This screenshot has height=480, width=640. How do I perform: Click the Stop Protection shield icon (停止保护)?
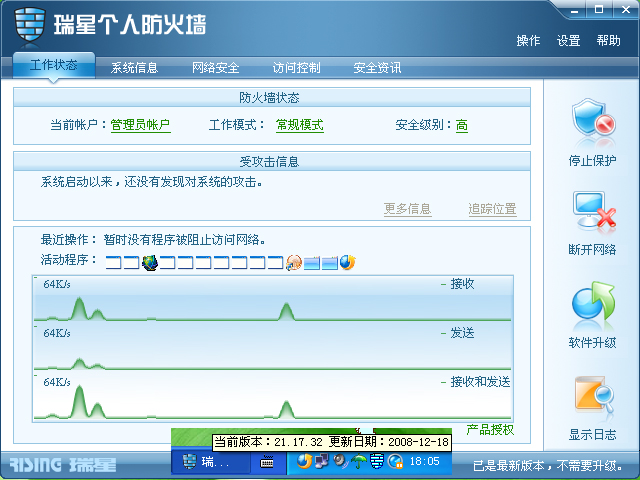coord(593,118)
